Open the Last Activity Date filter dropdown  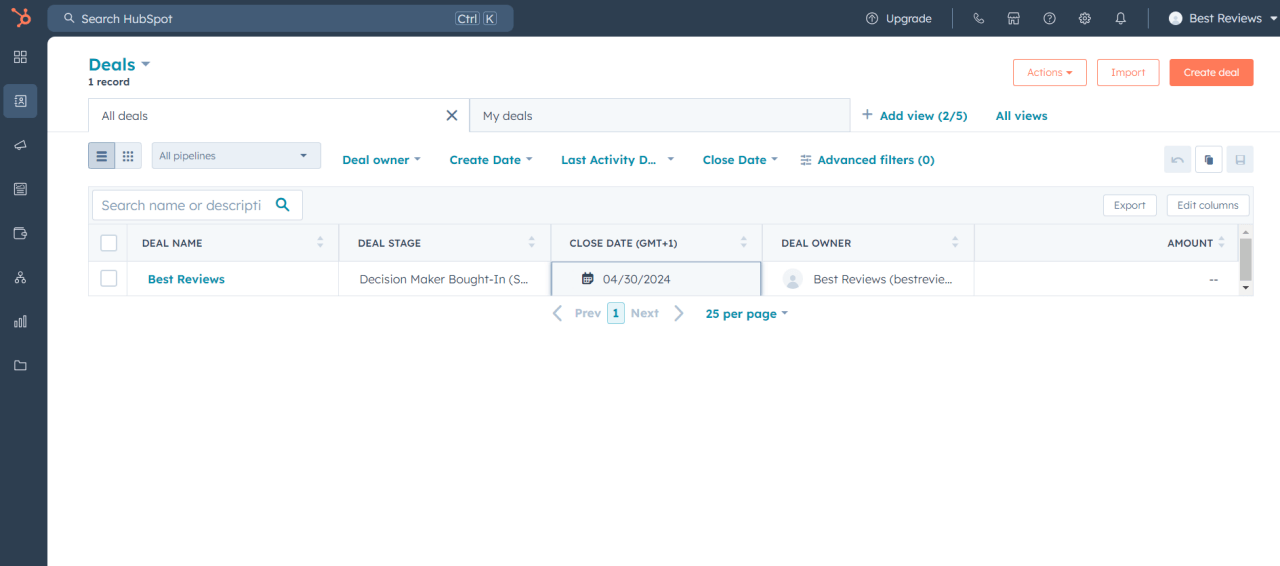pyautogui.click(x=618, y=160)
